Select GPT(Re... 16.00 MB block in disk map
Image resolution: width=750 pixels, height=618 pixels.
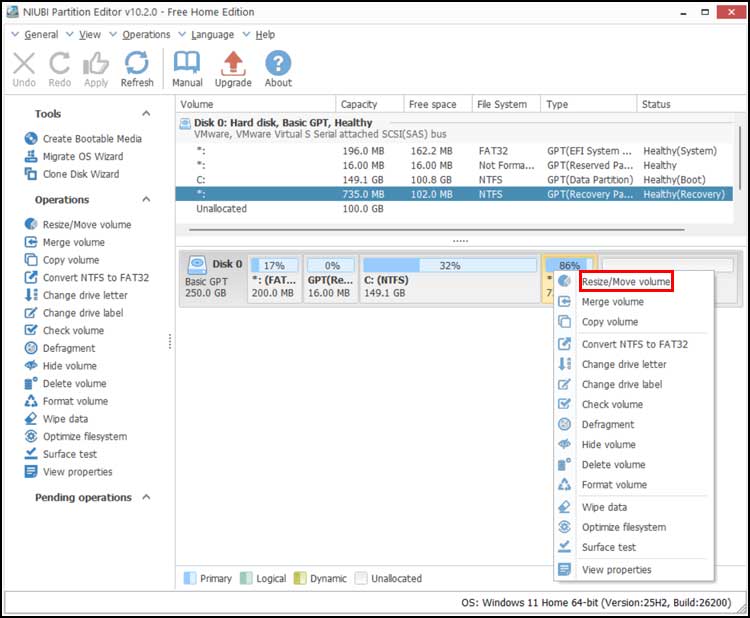pos(331,279)
